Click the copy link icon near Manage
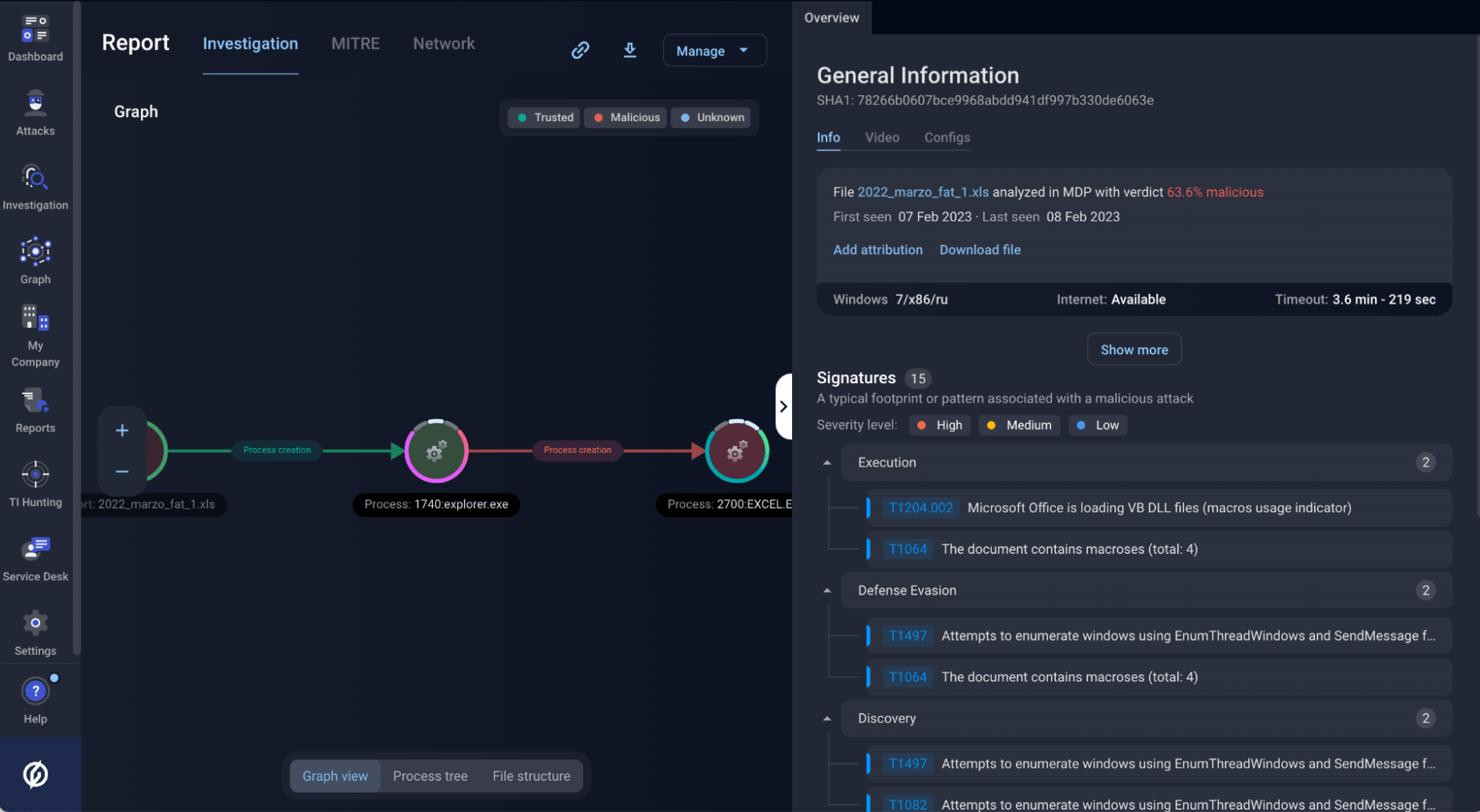The width and height of the screenshot is (1480, 812). [580, 50]
